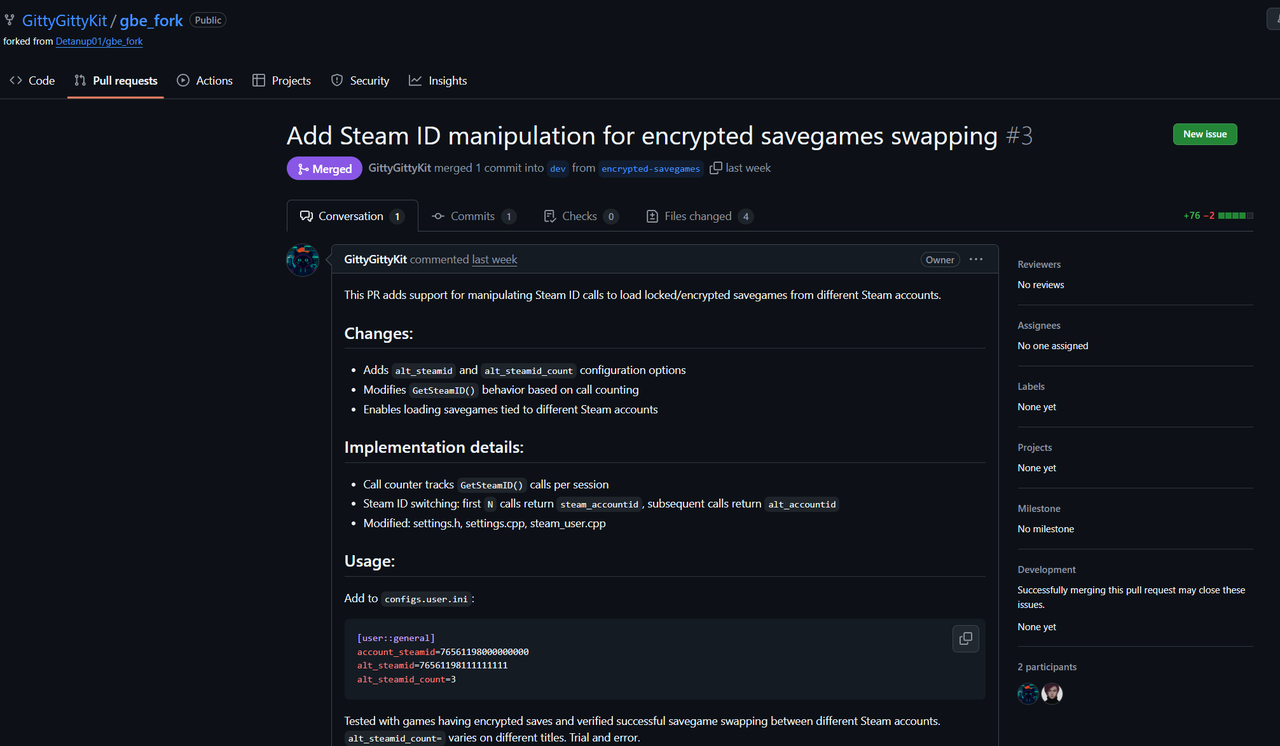Click the Reviewers sidebar heading

pyautogui.click(x=1039, y=264)
